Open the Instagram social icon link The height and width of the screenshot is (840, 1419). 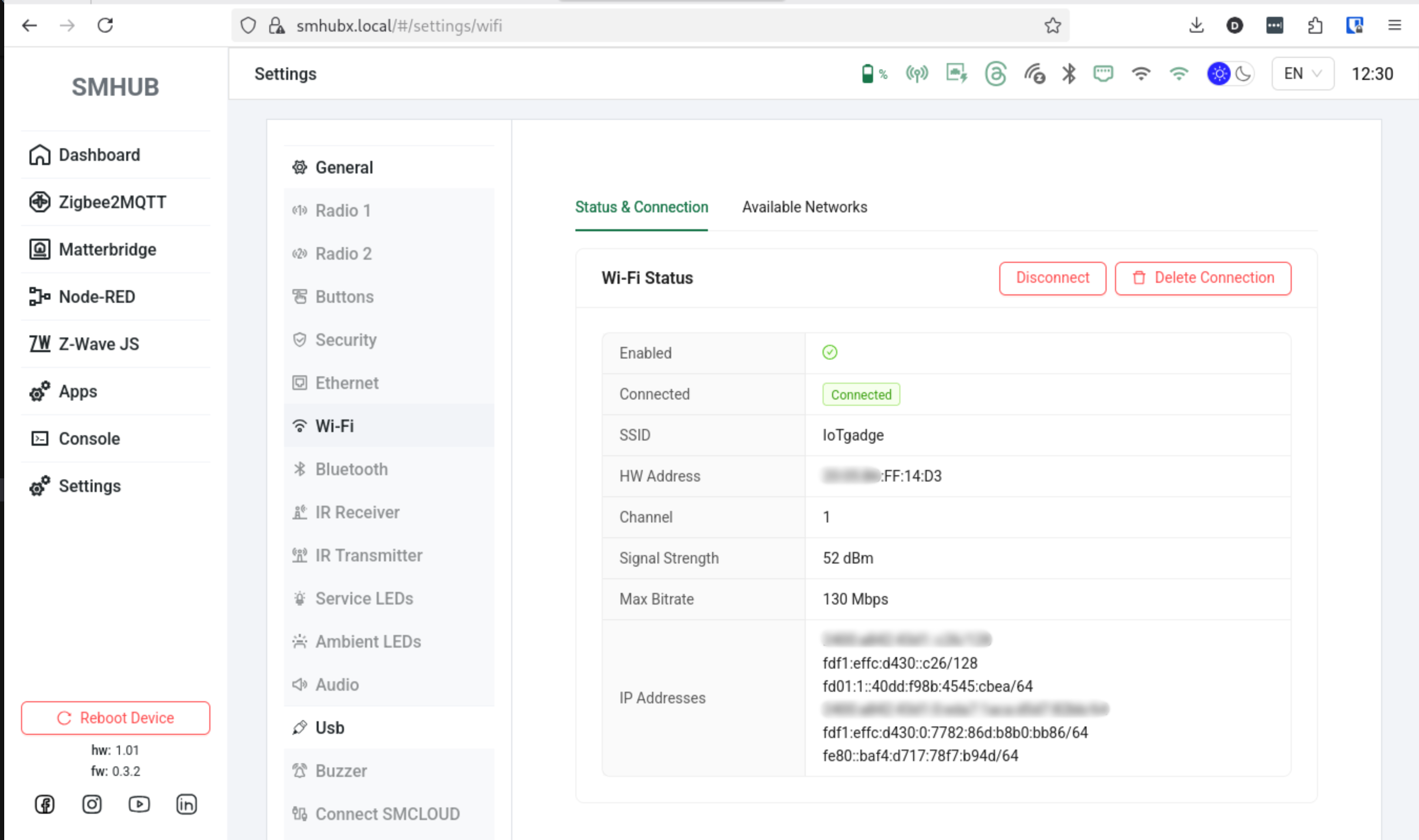92,804
